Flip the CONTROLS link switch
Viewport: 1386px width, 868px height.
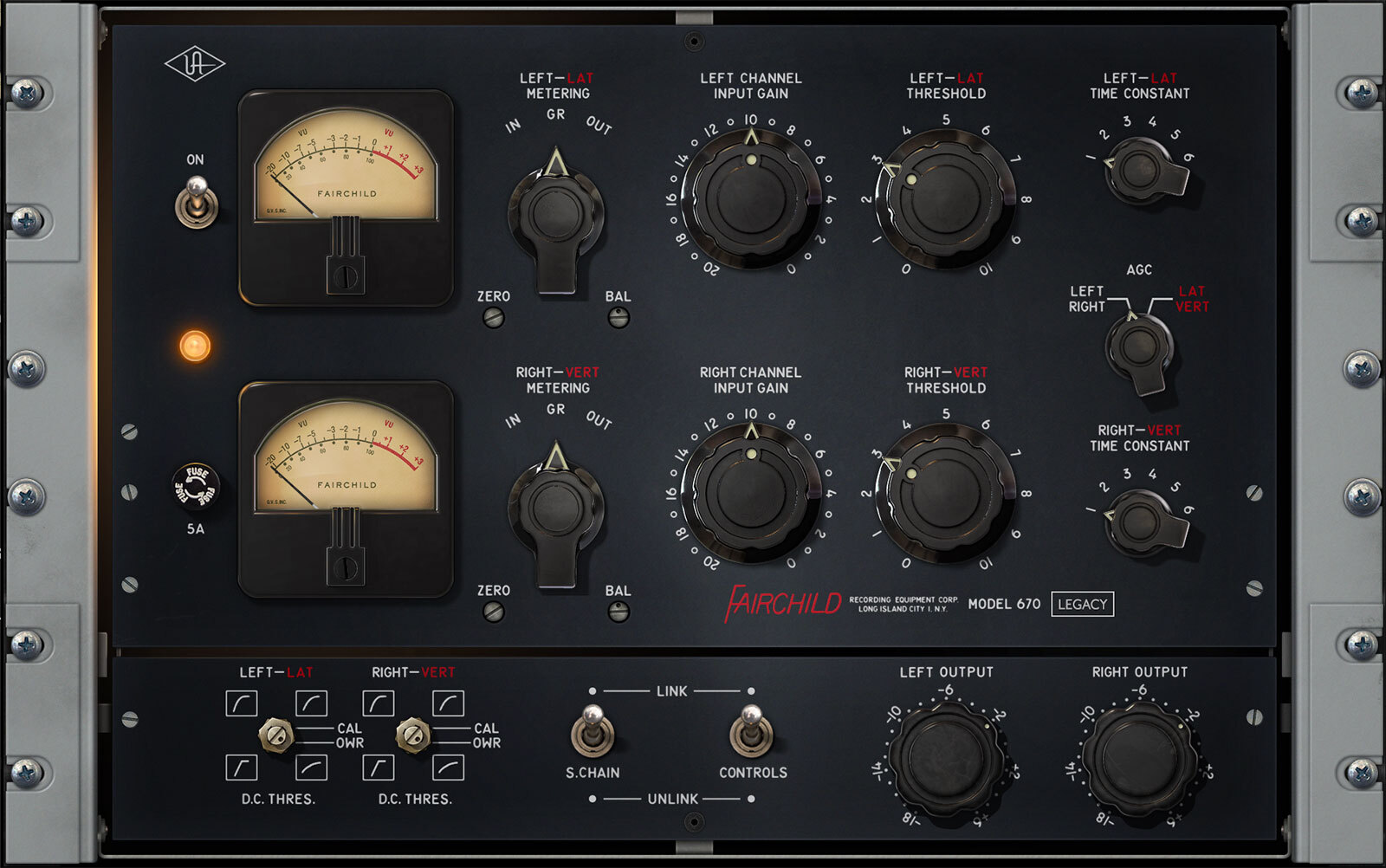tap(751, 732)
